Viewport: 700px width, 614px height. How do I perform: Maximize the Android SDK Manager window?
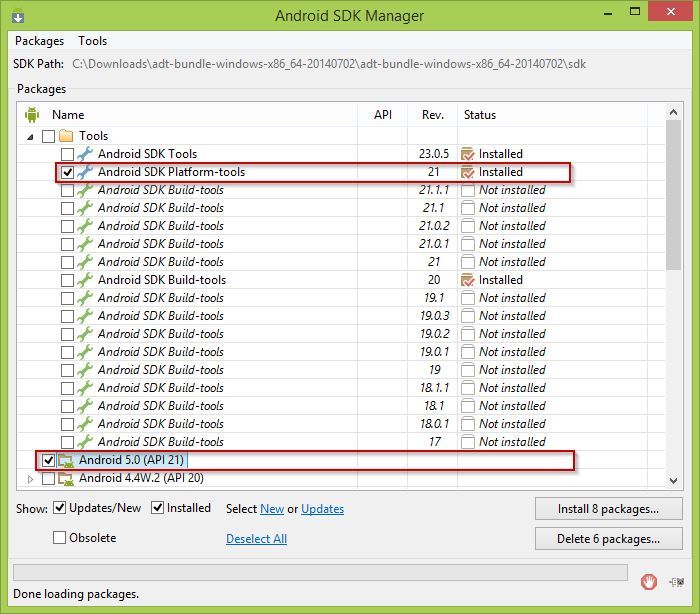[634, 12]
